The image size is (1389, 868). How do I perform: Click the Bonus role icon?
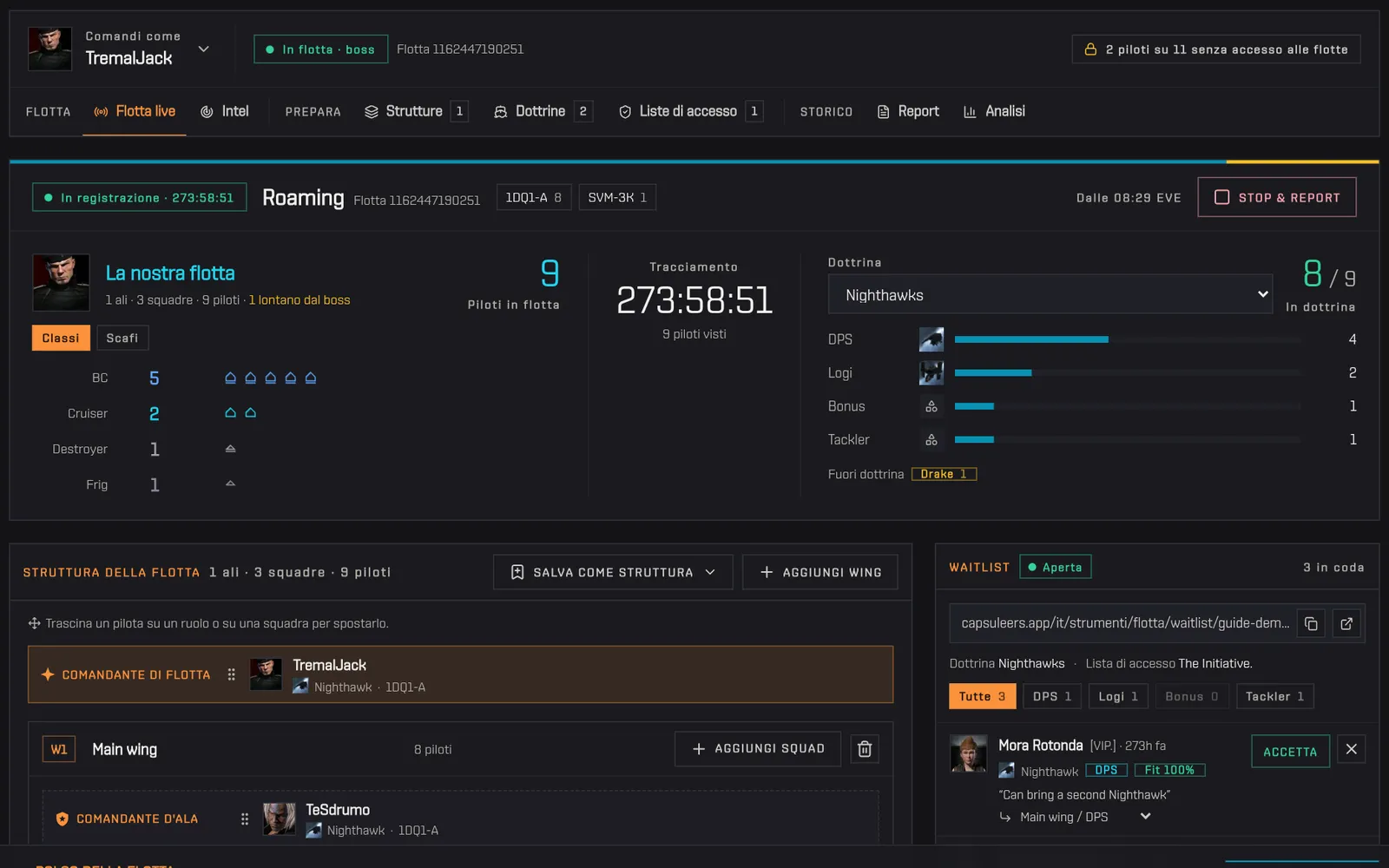coord(931,406)
